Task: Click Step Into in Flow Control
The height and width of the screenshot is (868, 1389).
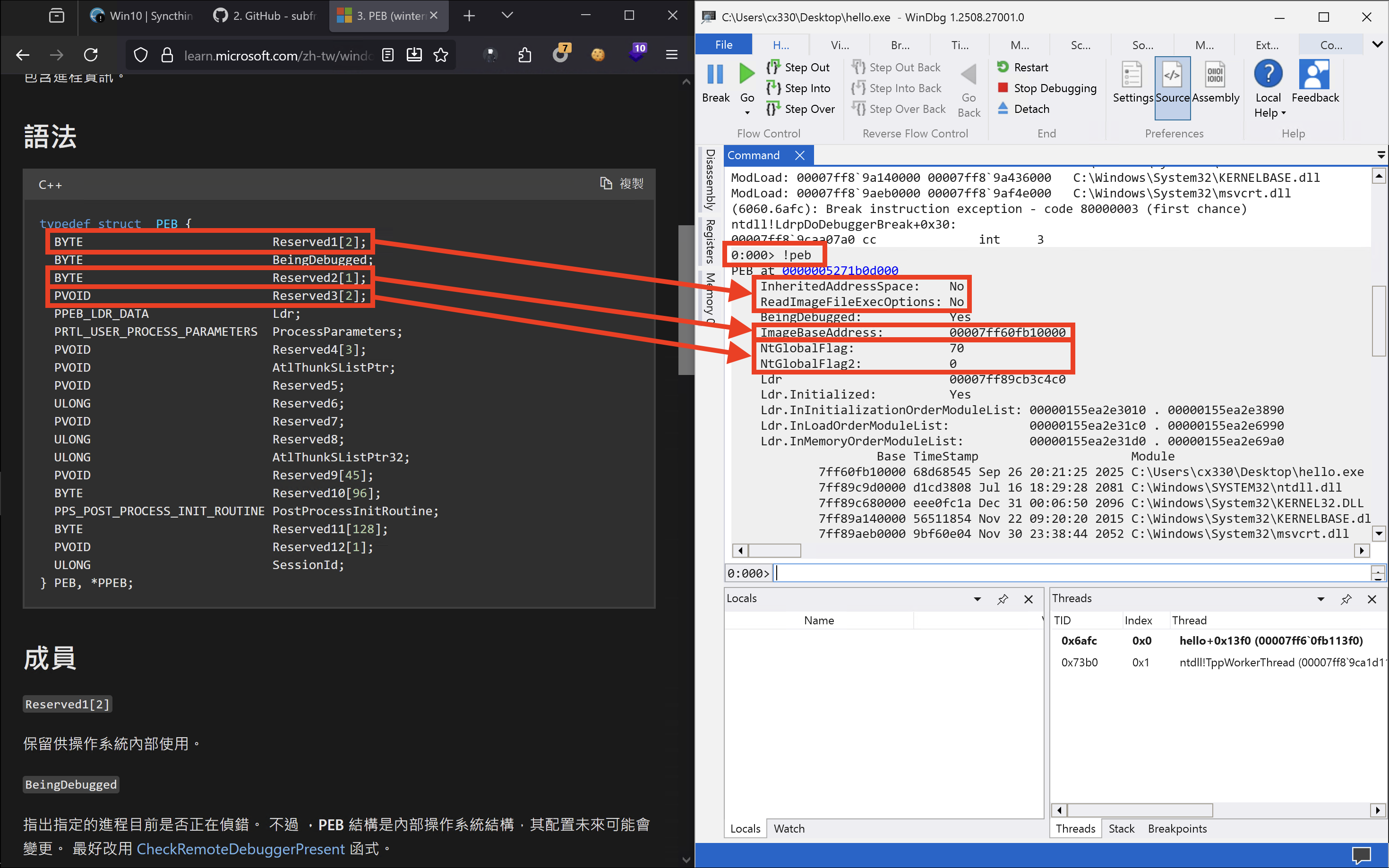Action: click(x=798, y=88)
